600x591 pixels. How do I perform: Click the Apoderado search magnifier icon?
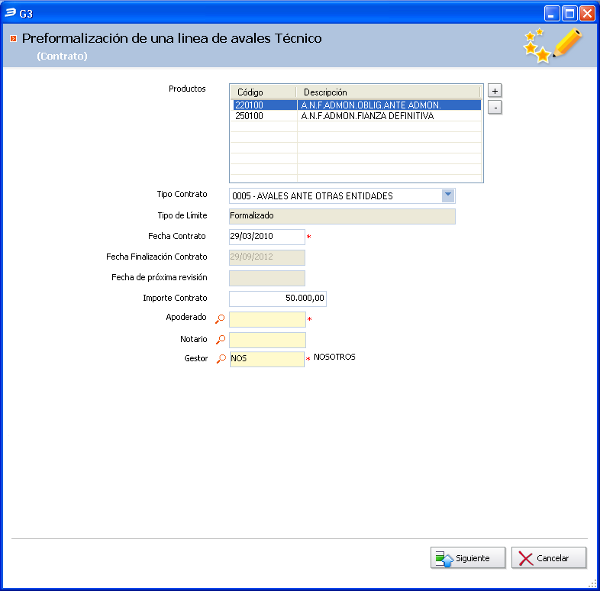(220, 319)
